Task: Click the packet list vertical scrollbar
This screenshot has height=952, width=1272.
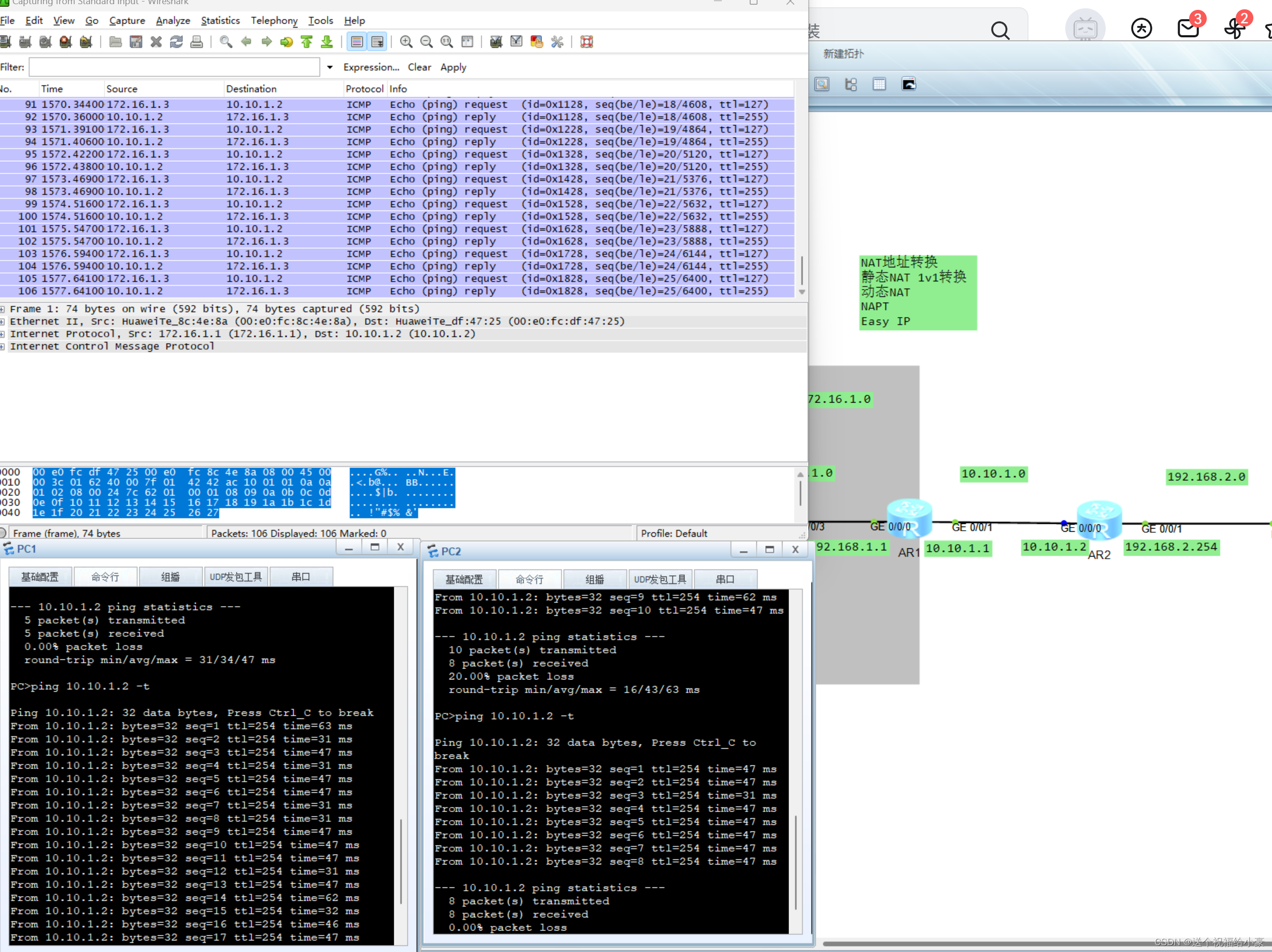Action: pos(802,271)
